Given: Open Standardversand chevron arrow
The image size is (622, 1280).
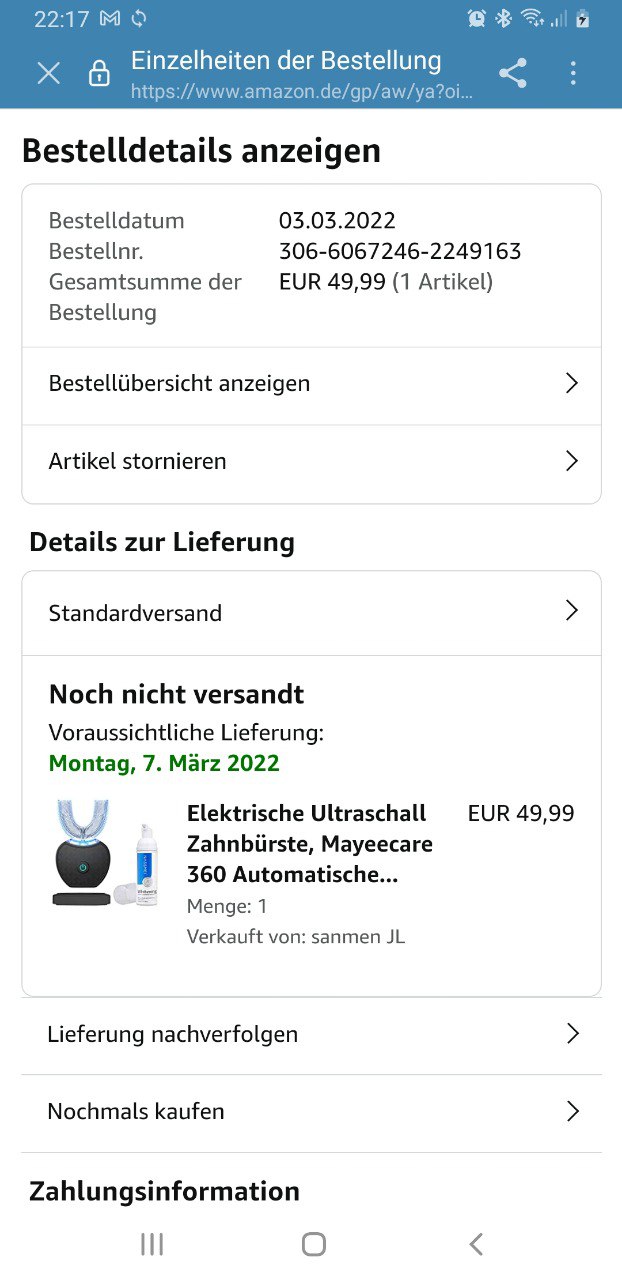Looking at the screenshot, I should 571,611.
